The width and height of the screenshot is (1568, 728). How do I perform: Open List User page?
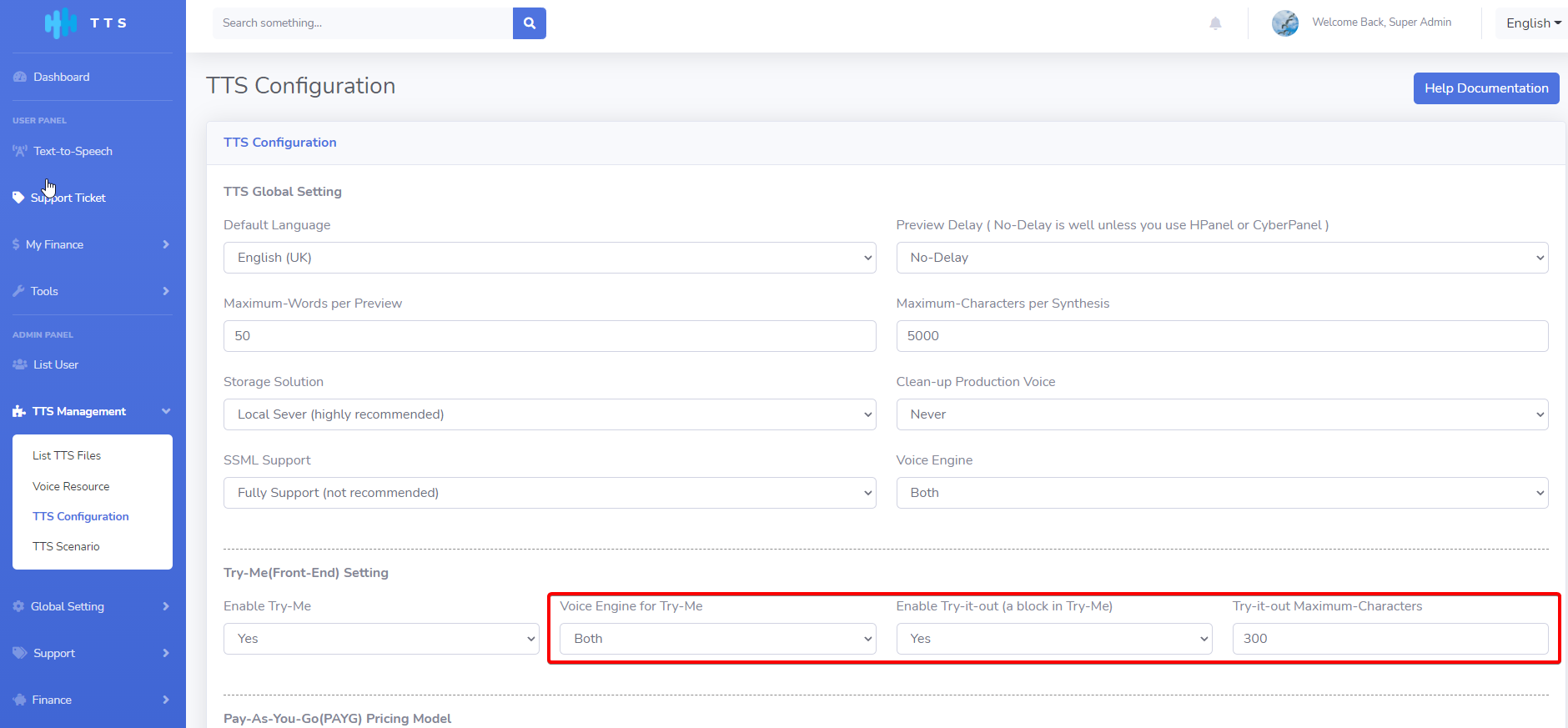pyautogui.click(x=56, y=364)
